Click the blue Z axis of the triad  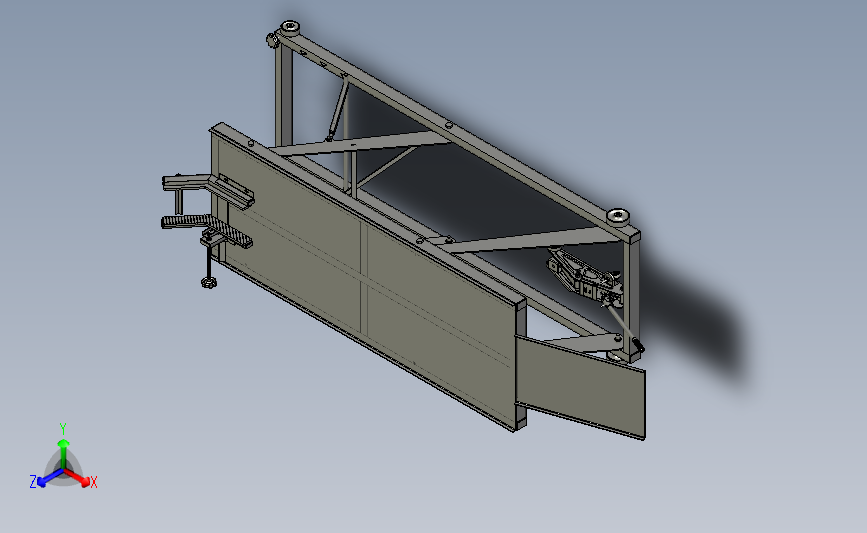click(x=50, y=478)
